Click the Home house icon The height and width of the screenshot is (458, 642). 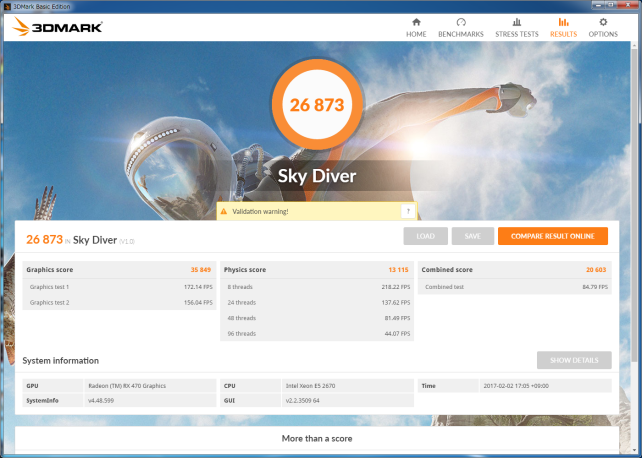point(416,22)
